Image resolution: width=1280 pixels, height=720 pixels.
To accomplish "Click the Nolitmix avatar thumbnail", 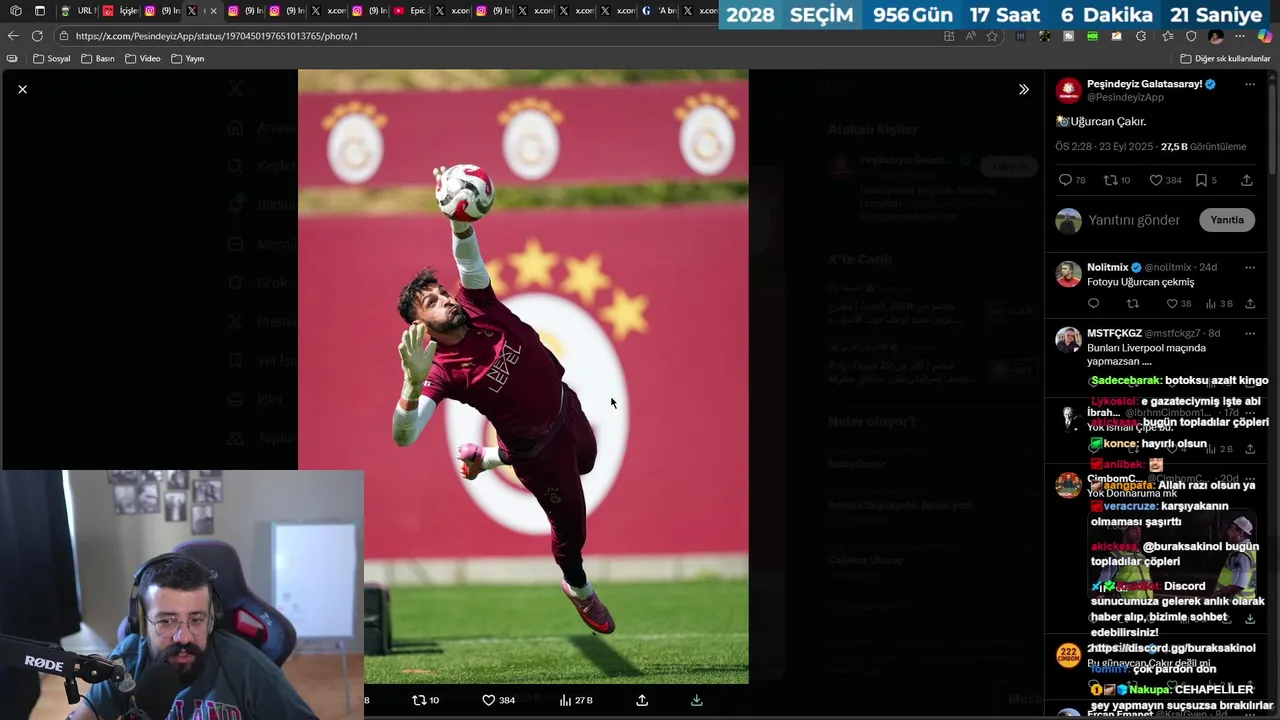I will pos(1069,273).
